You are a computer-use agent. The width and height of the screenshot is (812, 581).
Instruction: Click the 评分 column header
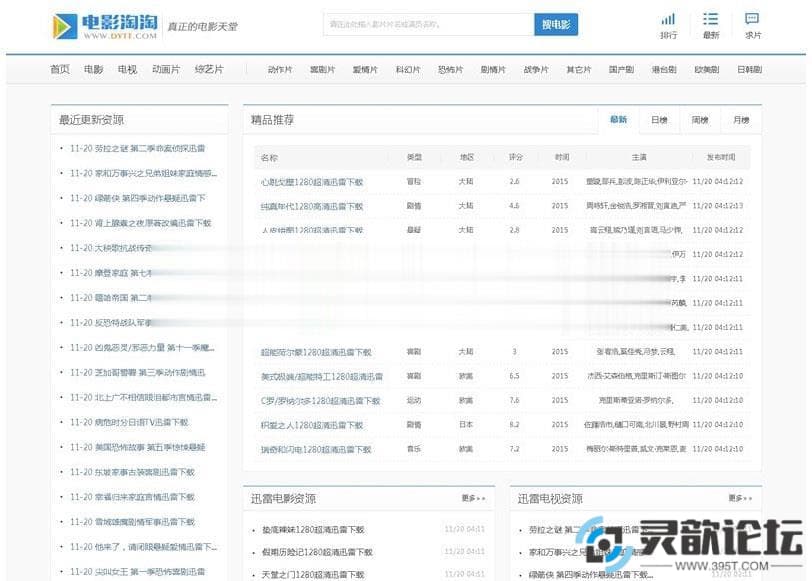(515, 157)
